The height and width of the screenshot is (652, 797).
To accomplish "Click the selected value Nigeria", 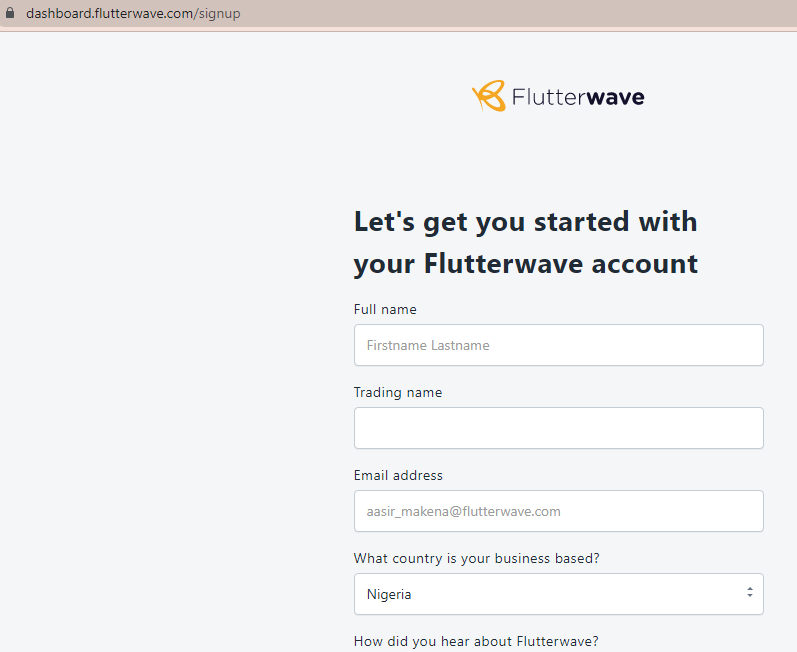I will pos(389,594).
